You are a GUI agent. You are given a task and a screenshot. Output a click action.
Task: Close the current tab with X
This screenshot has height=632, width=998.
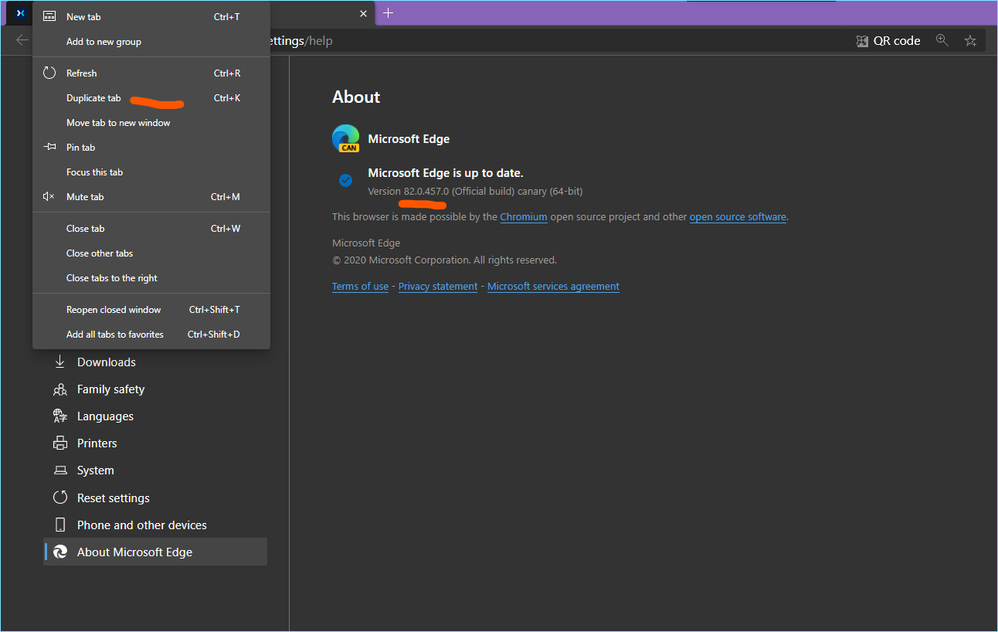point(363,13)
